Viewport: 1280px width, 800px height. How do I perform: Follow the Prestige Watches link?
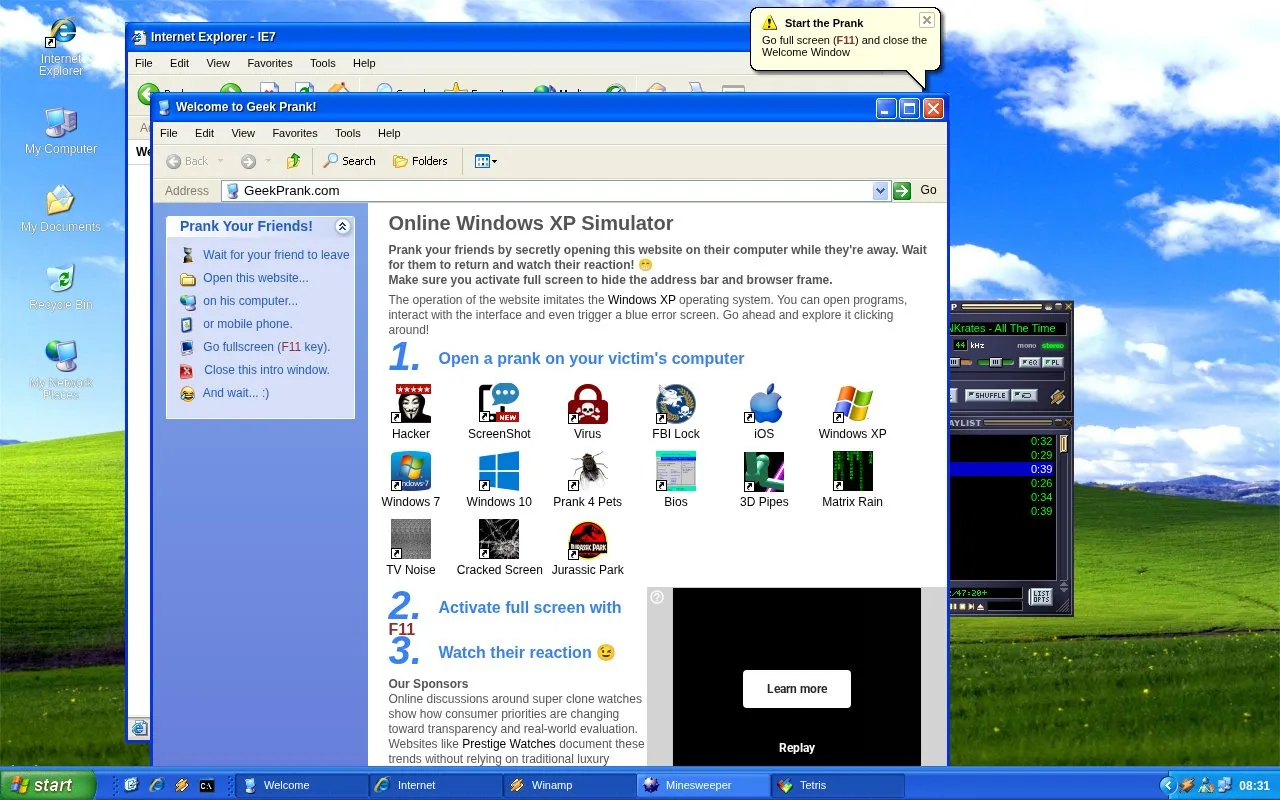509,744
